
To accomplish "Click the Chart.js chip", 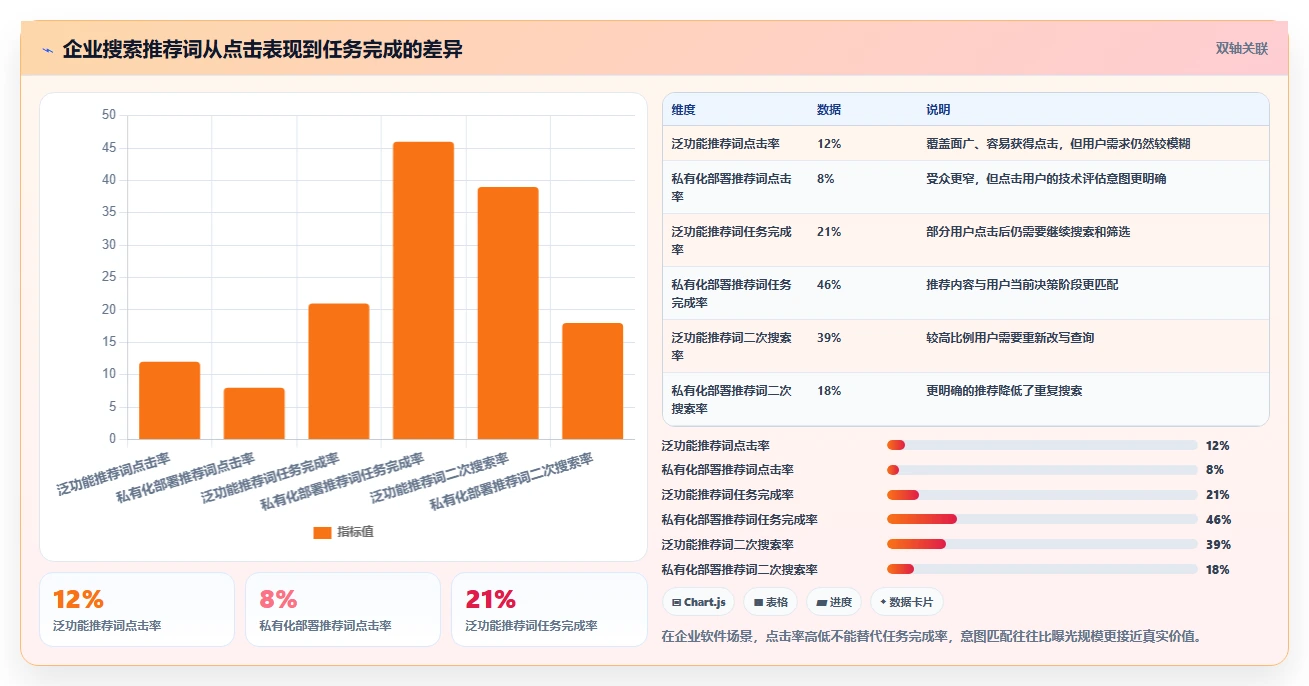I will (699, 602).
